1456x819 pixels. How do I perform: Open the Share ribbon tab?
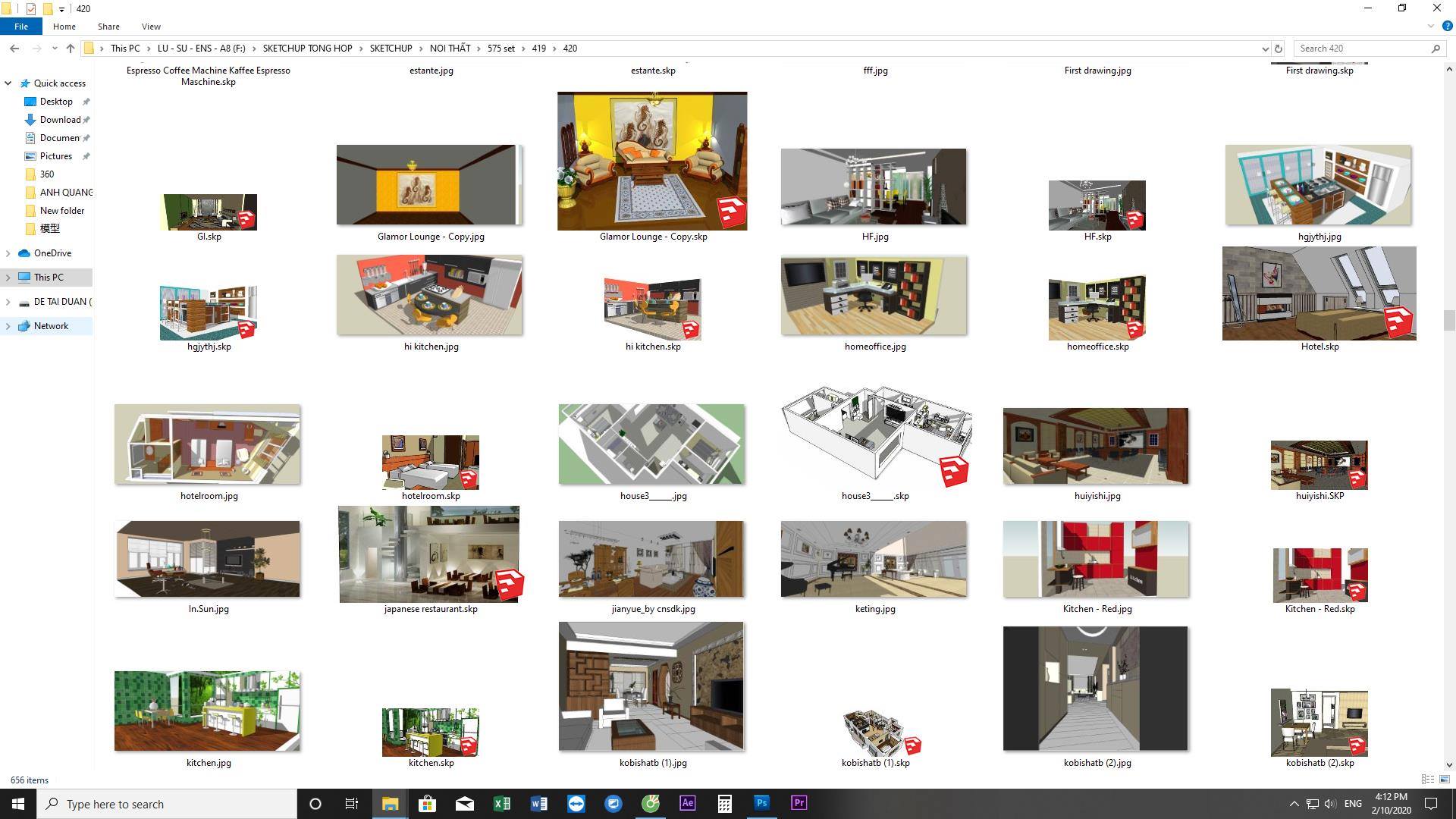[108, 26]
